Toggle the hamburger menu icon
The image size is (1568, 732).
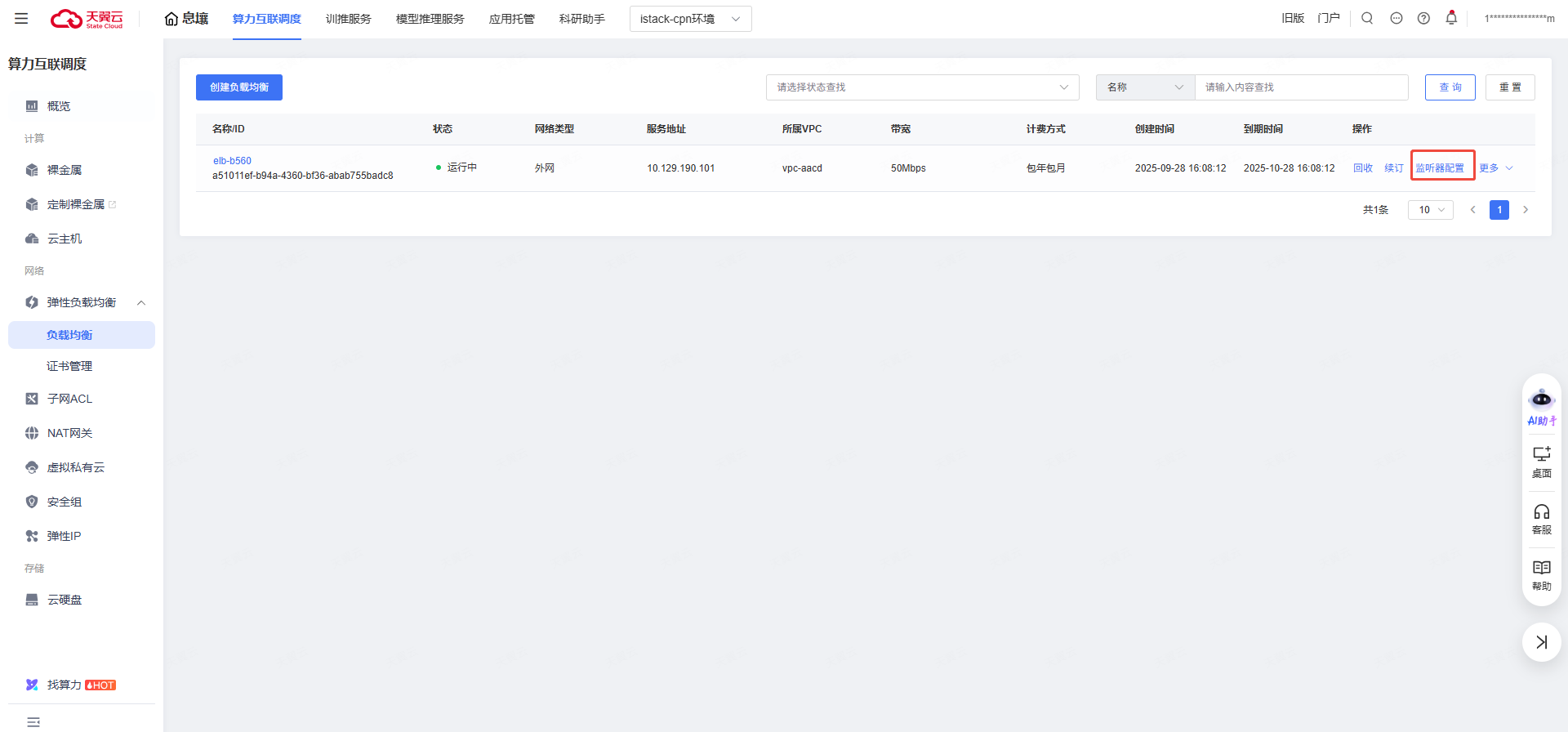tap(21, 18)
